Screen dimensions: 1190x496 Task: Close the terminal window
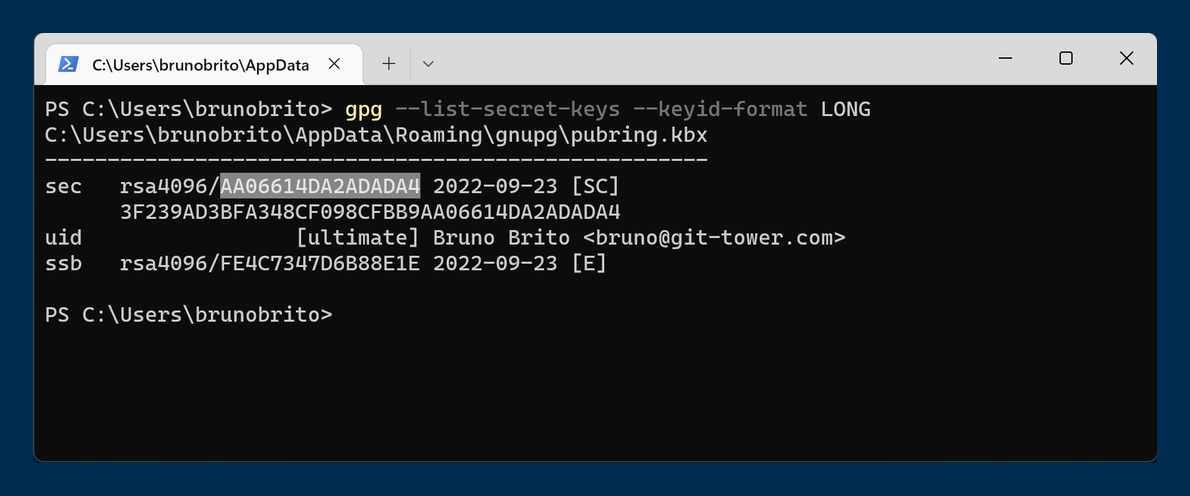(1126, 58)
